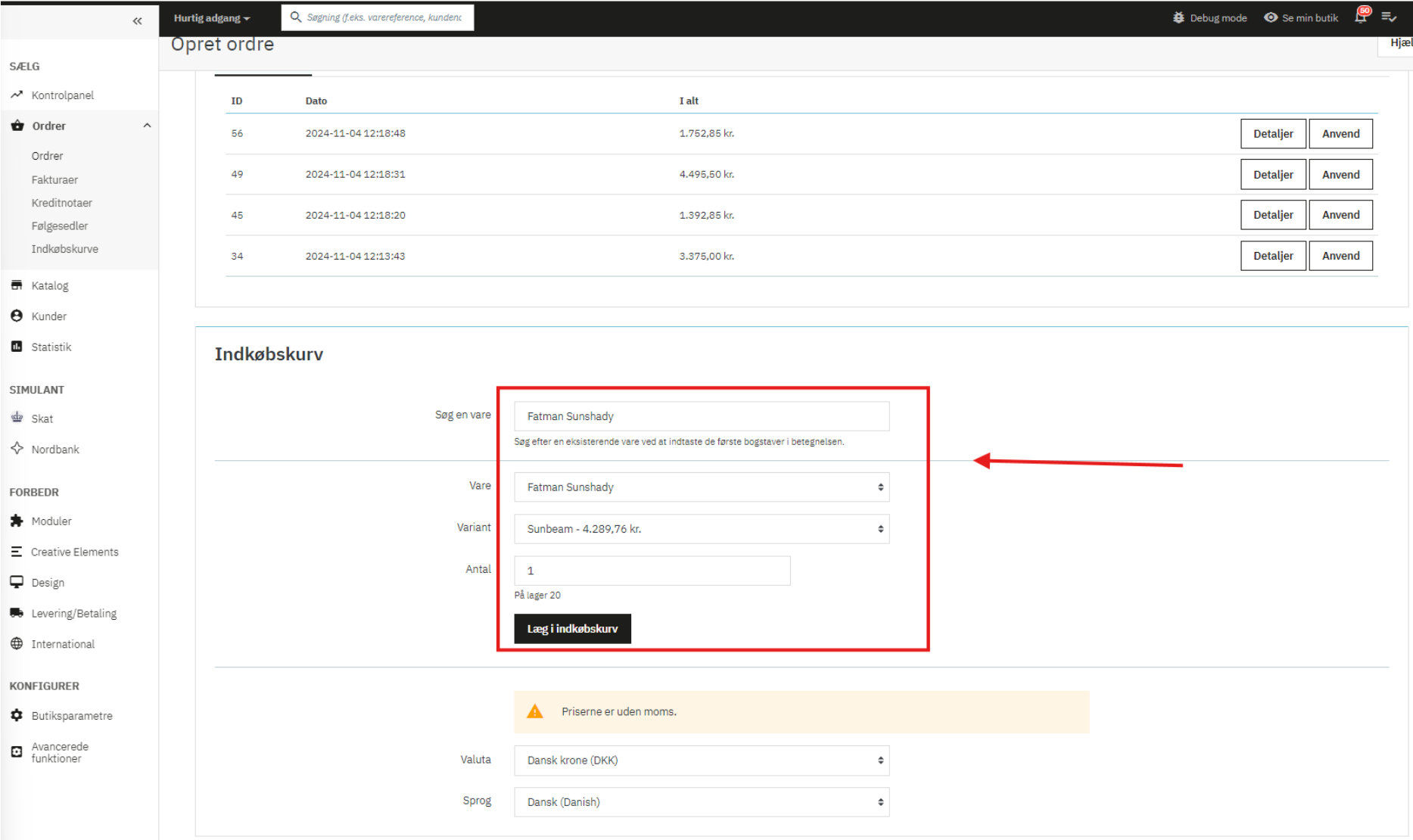Viewport: 1413px width, 840px height.
Task: Open the Variant dropdown showing Sunbeam
Action: pos(701,529)
